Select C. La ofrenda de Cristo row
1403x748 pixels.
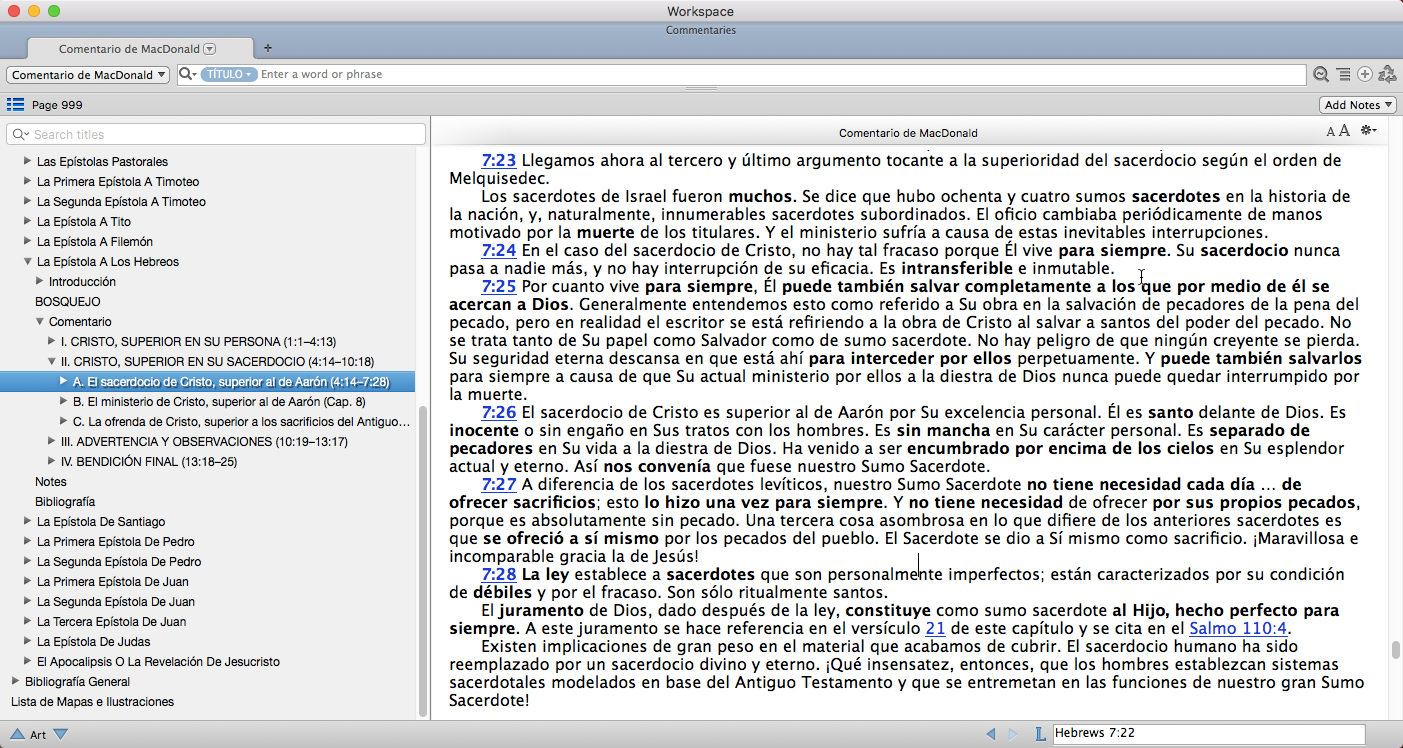(x=207, y=421)
